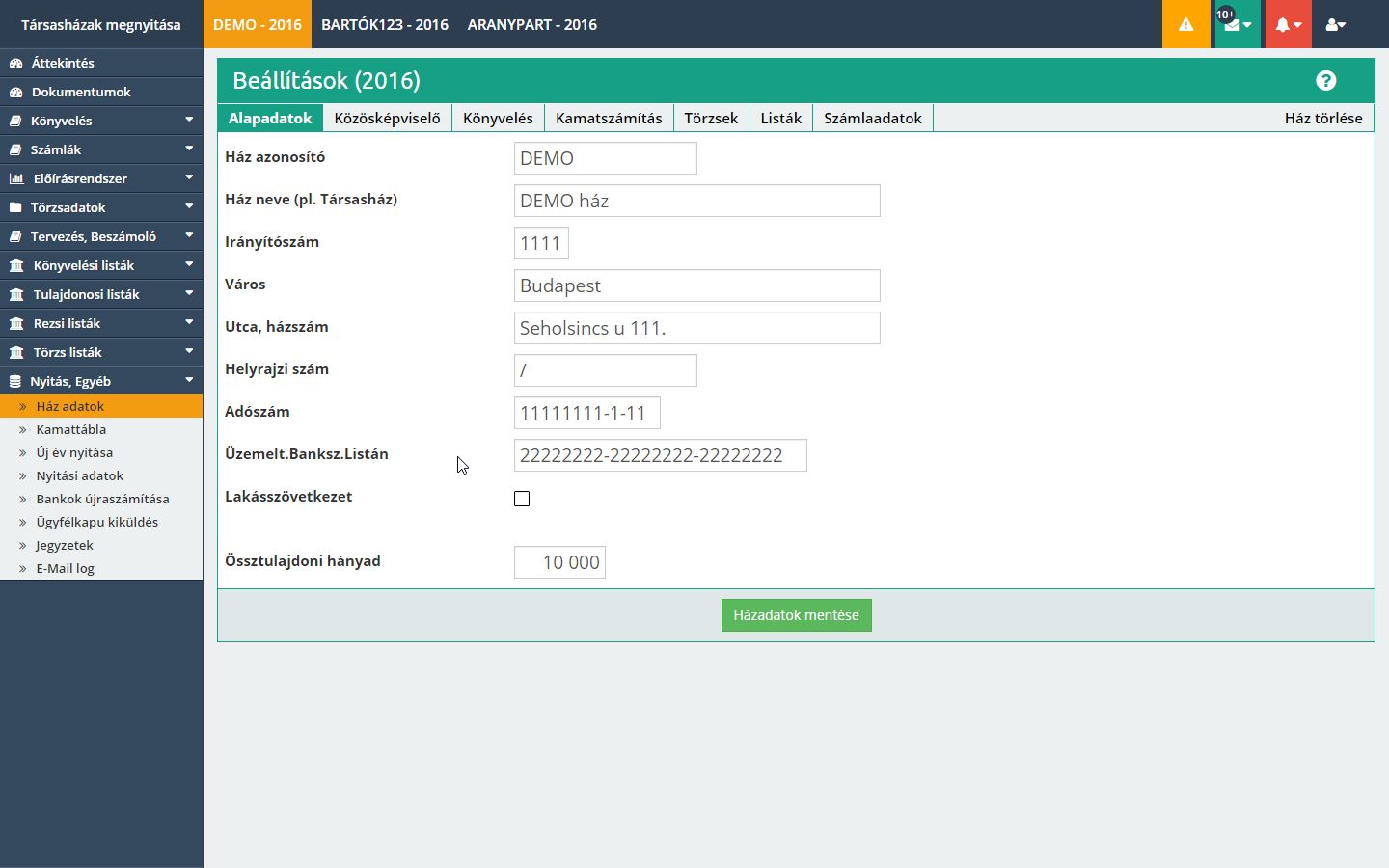Click the Házadatok mentése button
The width and height of the screenshot is (1389, 868).
click(x=796, y=615)
